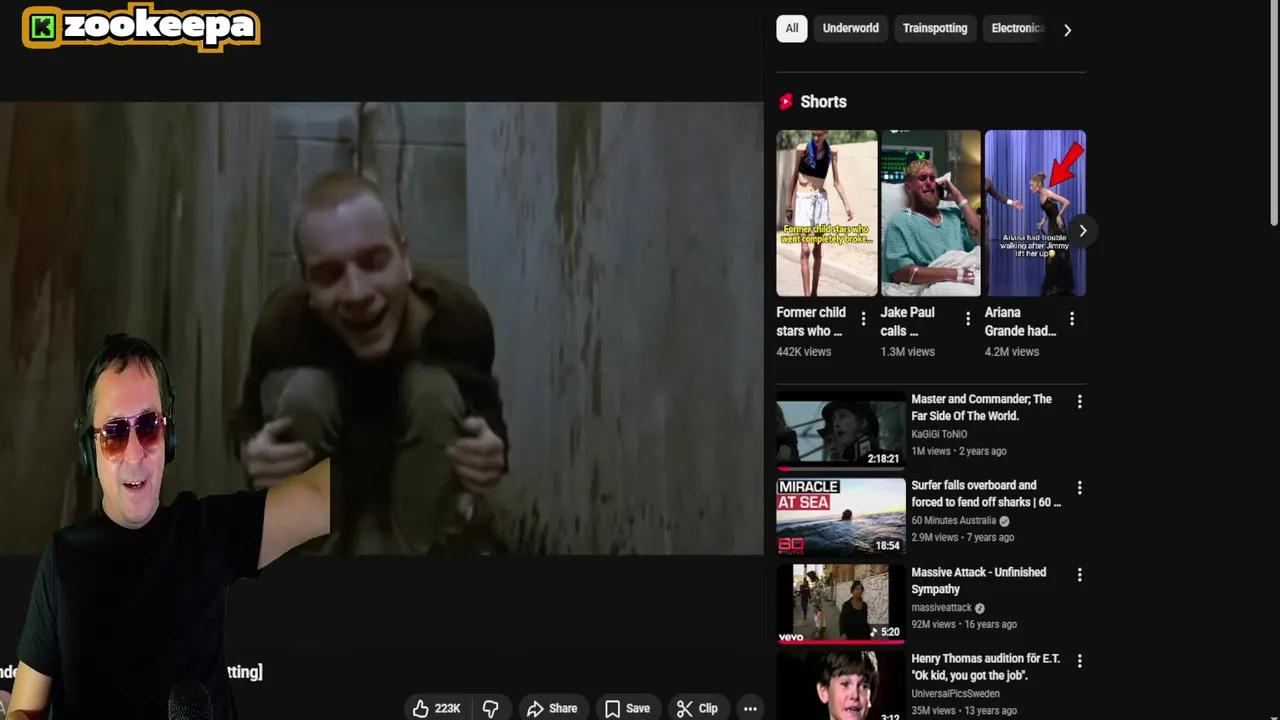Open Henry Thomas audition for E.T. title
This screenshot has width=1280, height=720.
tap(985, 667)
